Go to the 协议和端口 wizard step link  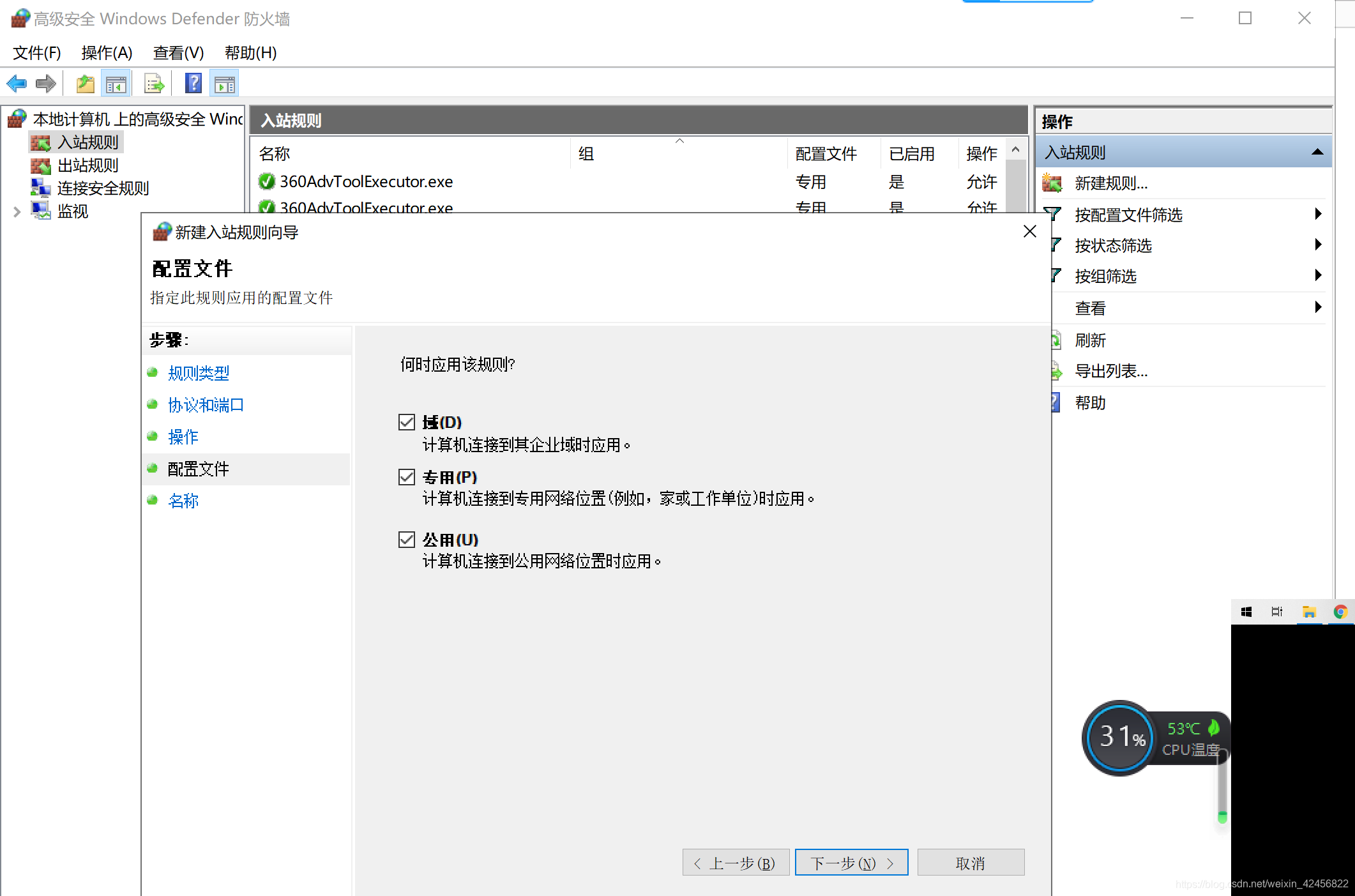pyautogui.click(x=206, y=405)
